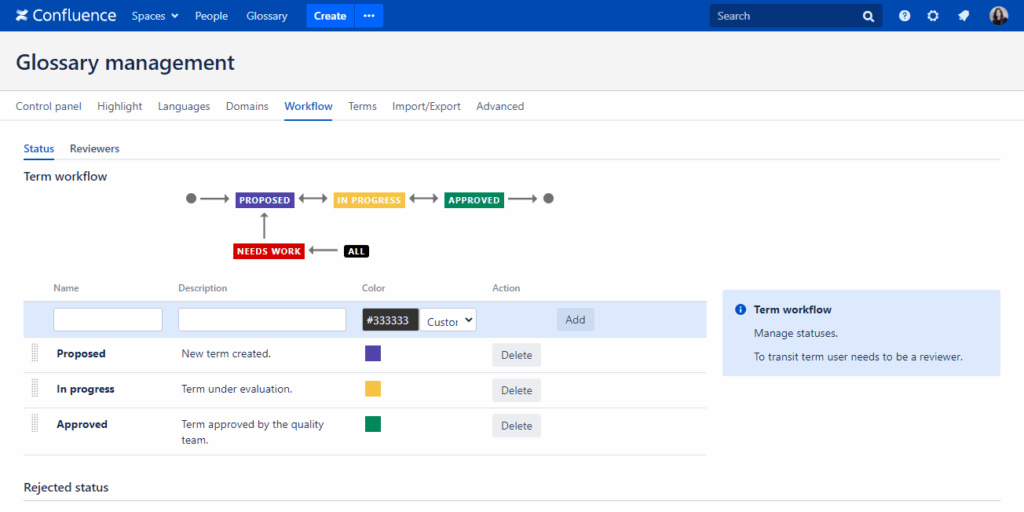The image size is (1024, 512).
Task: Click the search magnifier icon
Action: pyautogui.click(x=868, y=16)
